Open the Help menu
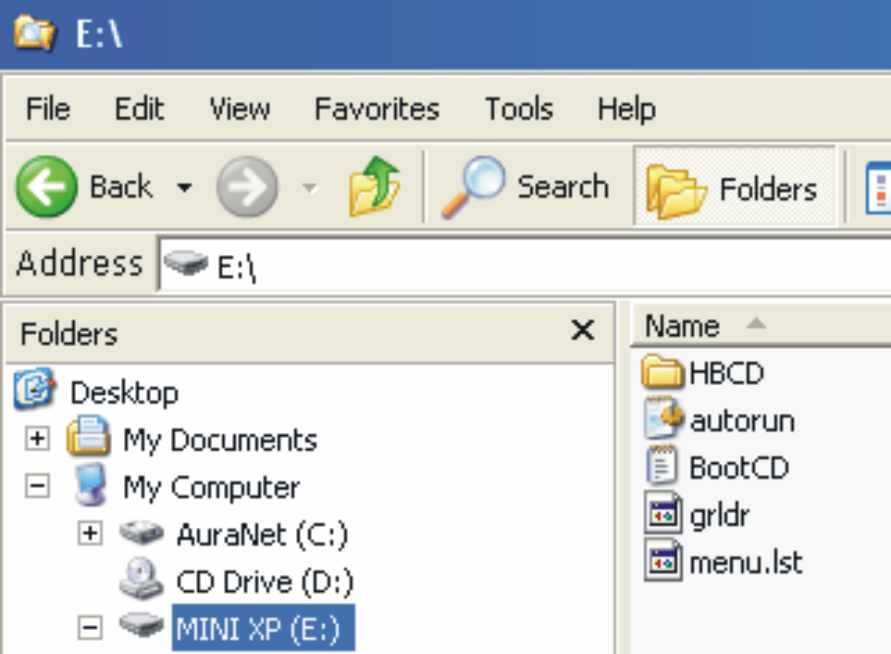The image size is (891, 654). [627, 109]
